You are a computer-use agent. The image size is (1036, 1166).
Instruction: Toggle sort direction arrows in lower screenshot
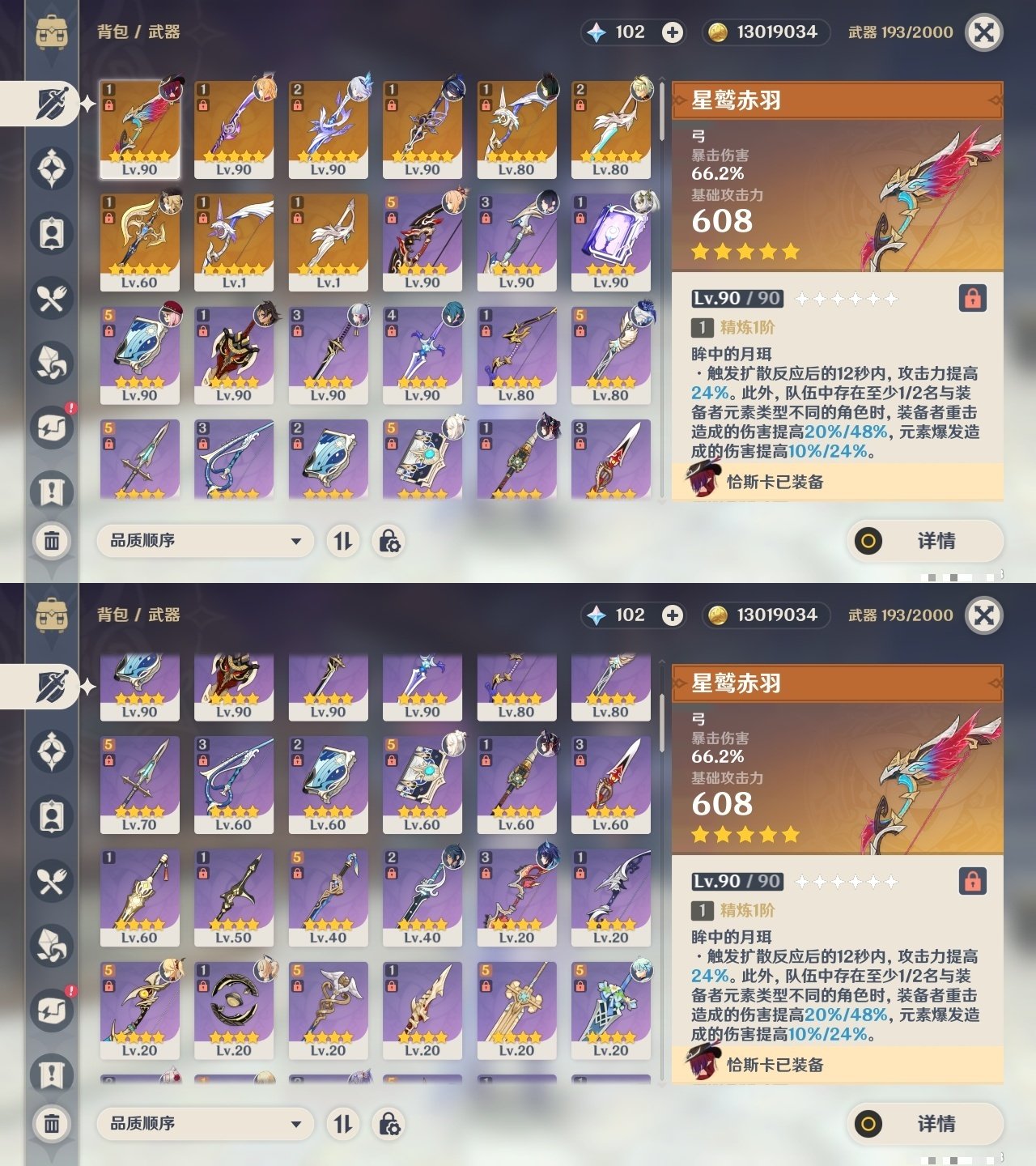coord(343,1124)
